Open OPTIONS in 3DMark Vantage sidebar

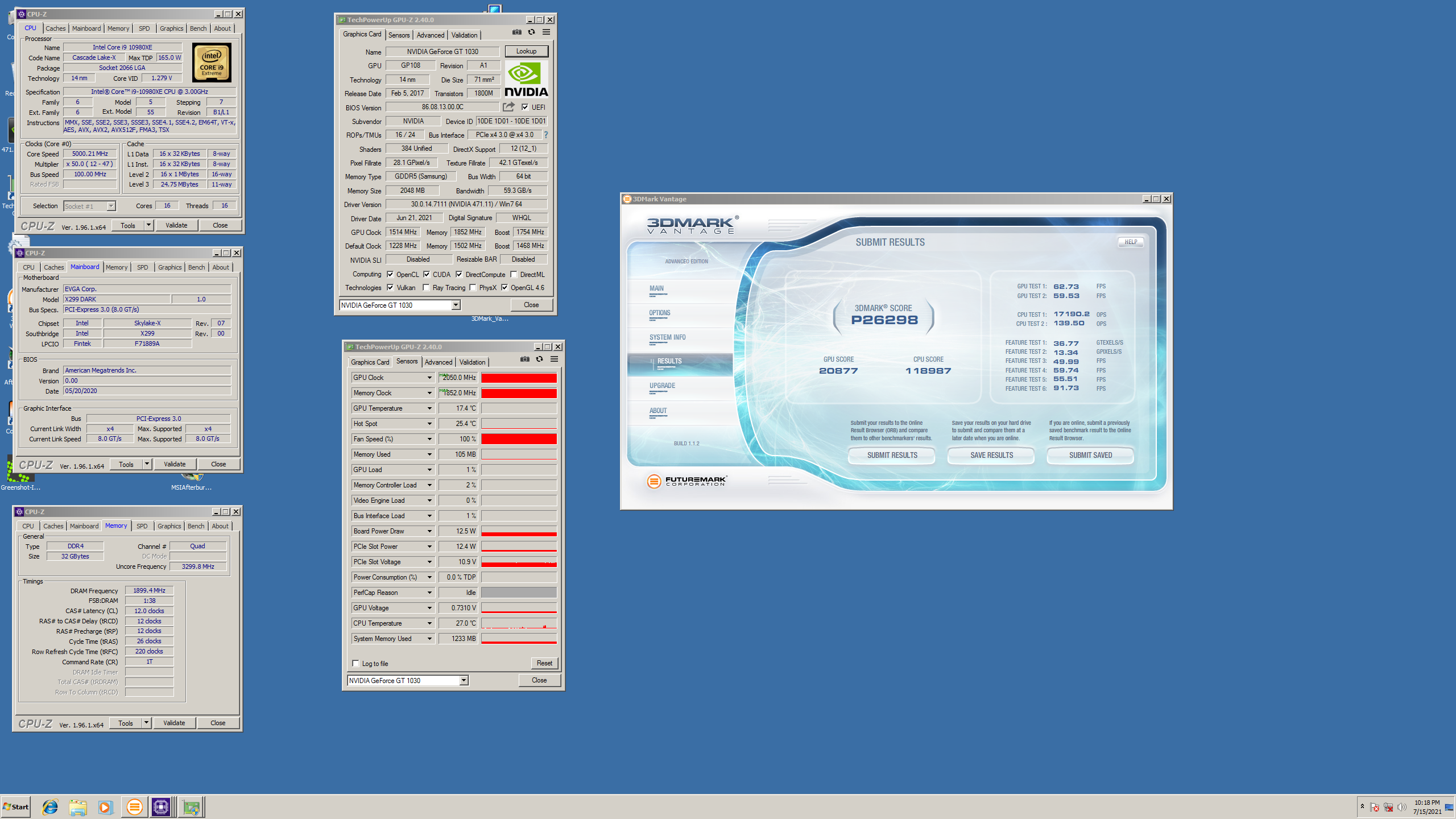[660, 313]
